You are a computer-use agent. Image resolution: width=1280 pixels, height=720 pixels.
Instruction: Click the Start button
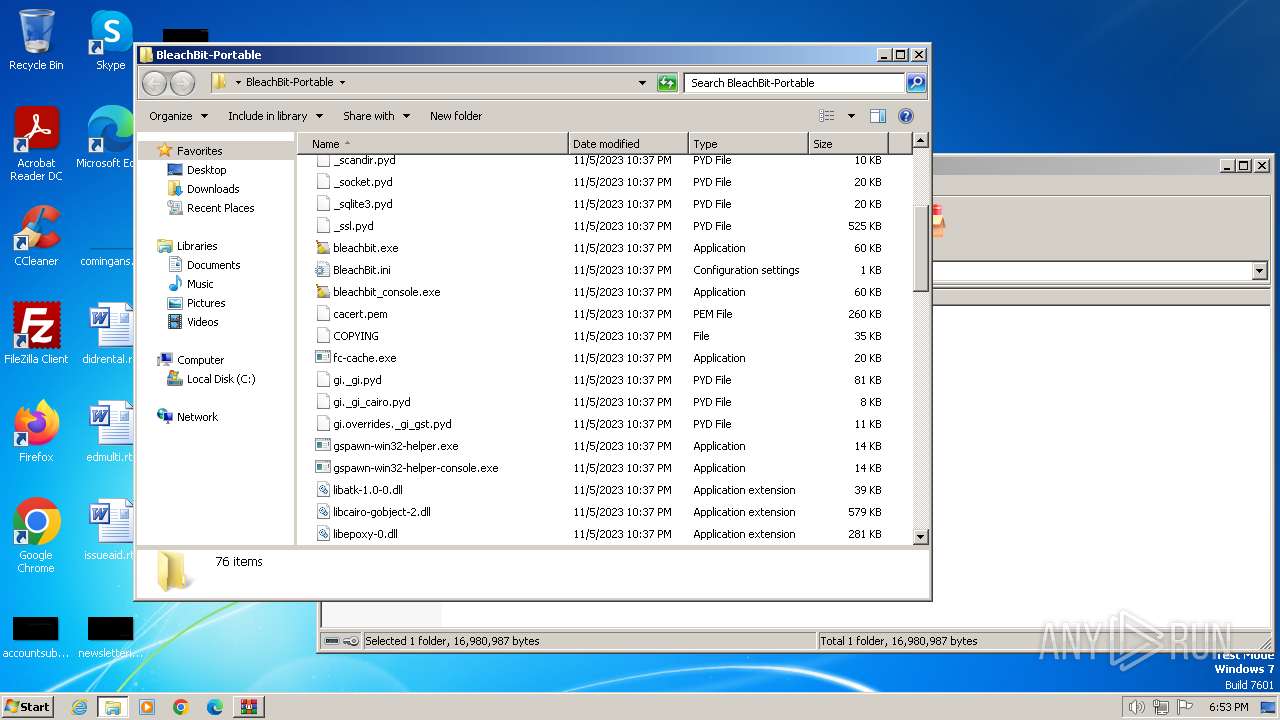[x=27, y=707]
